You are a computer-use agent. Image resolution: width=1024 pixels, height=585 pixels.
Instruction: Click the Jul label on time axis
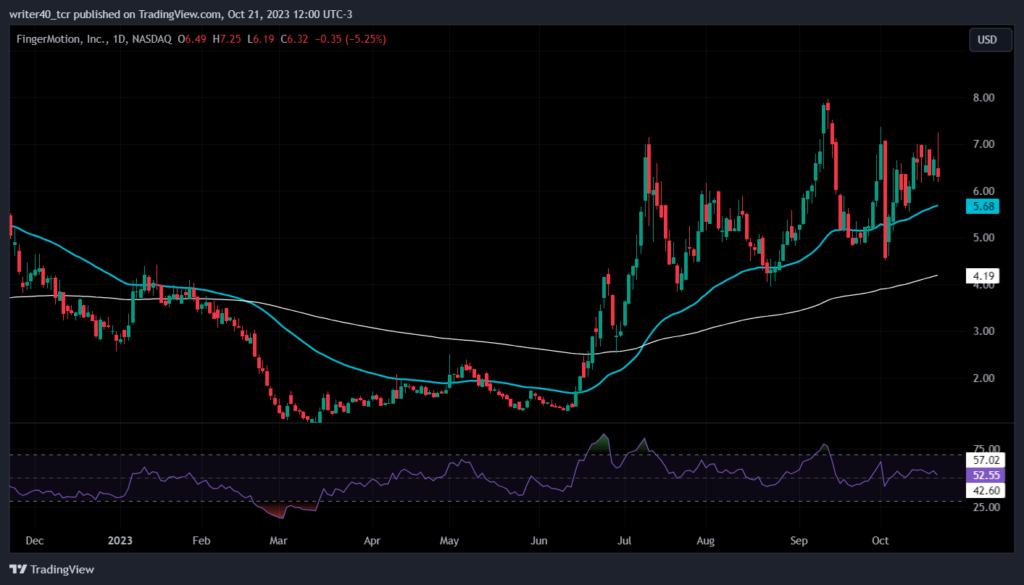[x=624, y=541]
